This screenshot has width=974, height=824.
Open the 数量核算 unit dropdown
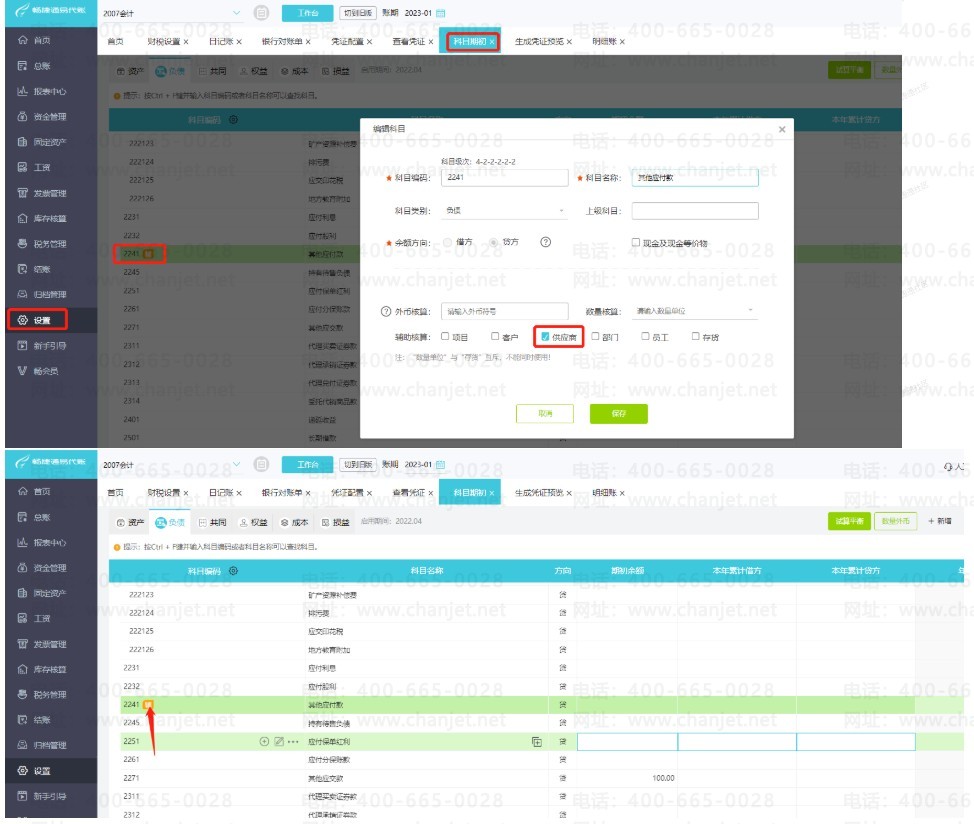tap(695, 310)
